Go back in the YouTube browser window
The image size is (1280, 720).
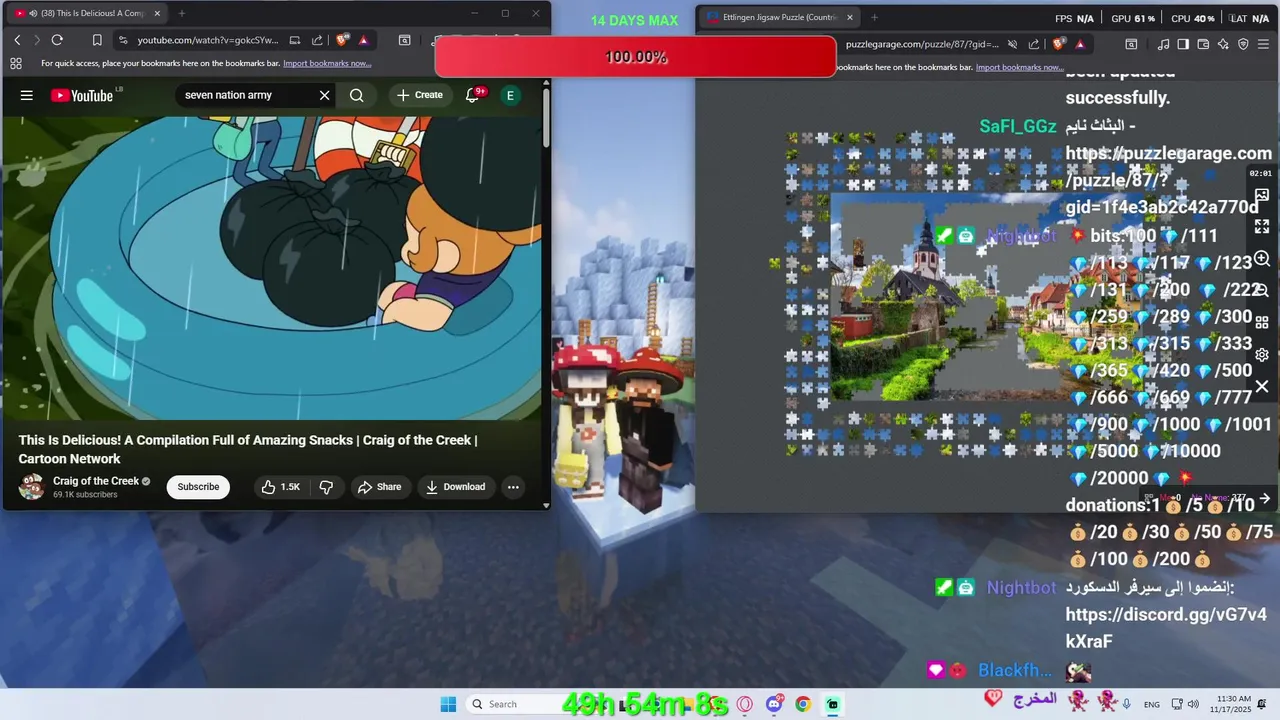click(x=17, y=40)
